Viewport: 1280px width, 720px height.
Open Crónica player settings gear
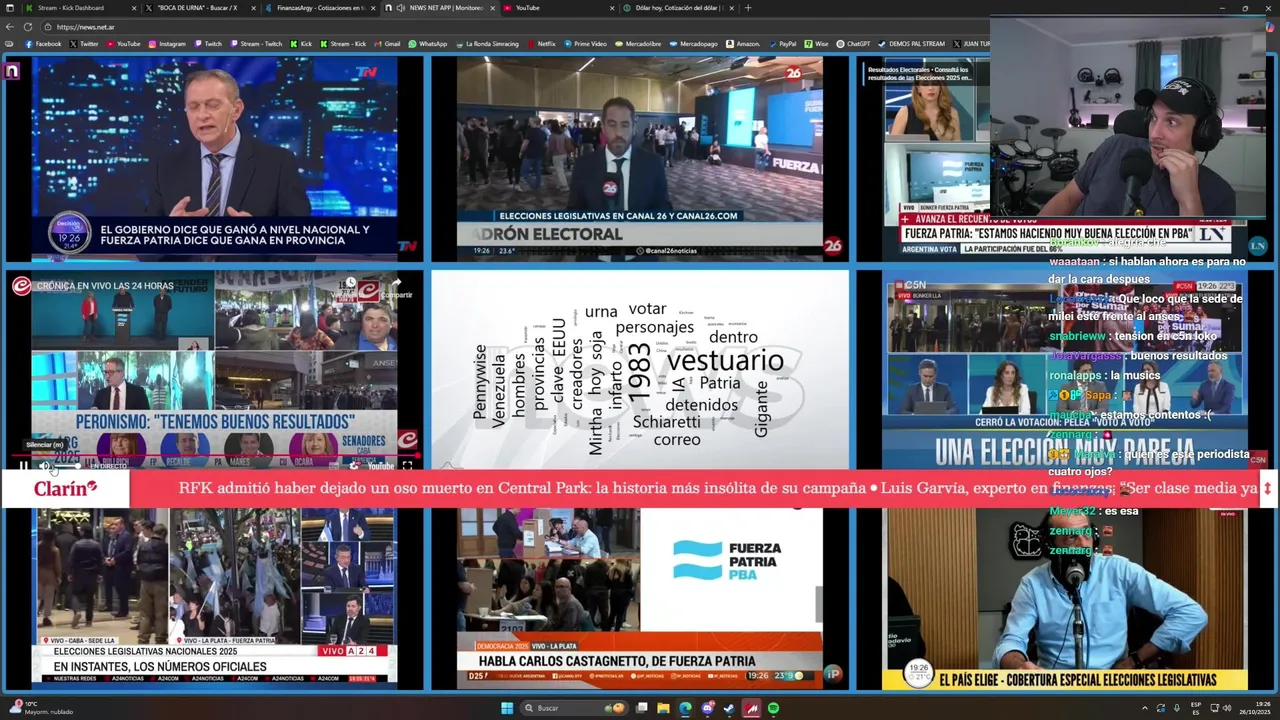(353, 465)
